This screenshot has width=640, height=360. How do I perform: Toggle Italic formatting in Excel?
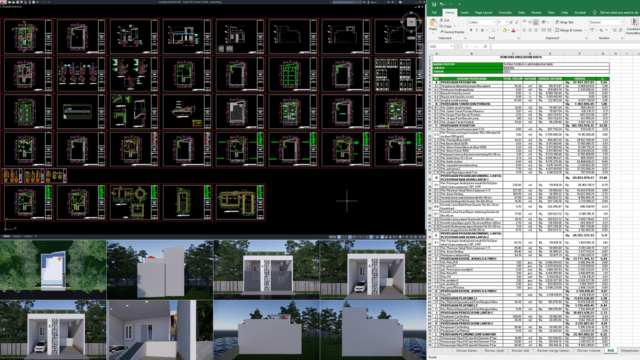(x=476, y=30)
